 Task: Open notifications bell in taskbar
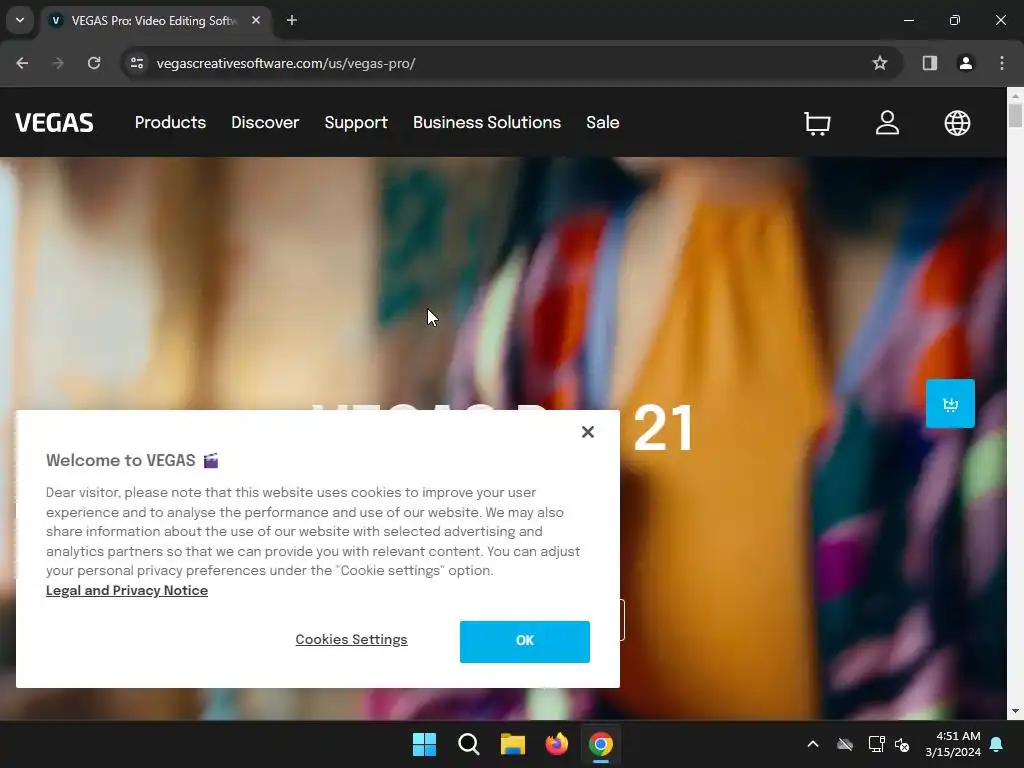pos(997,744)
